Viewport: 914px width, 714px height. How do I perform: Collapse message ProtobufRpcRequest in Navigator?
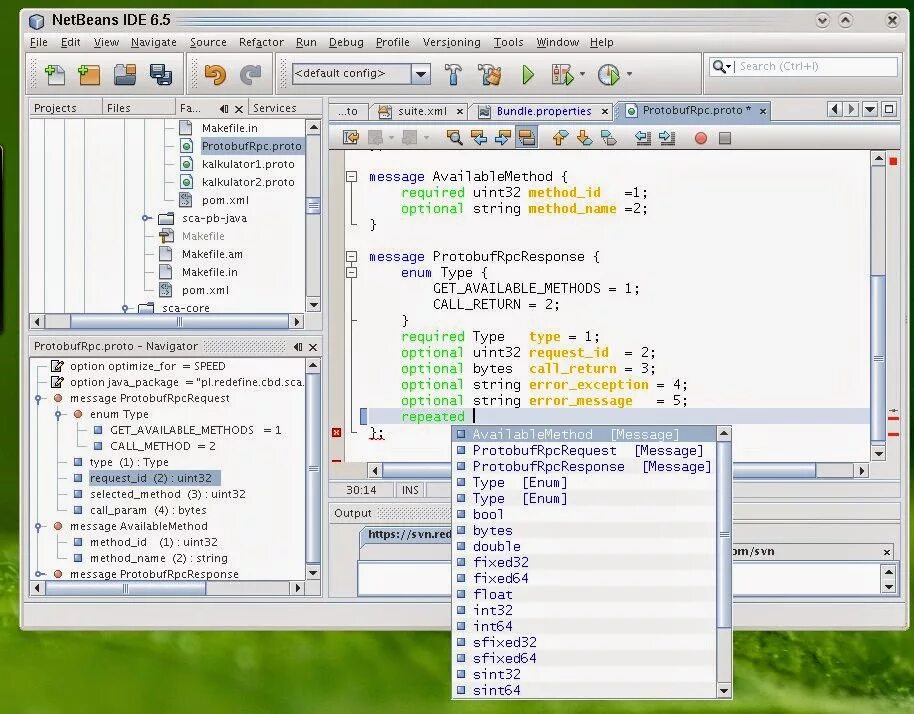[x=38, y=399]
